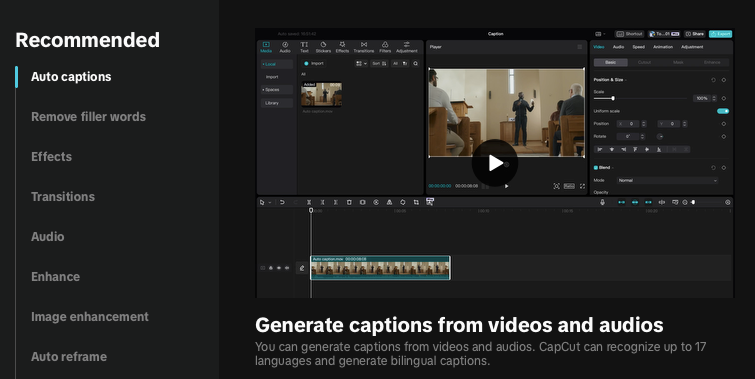Uncheck the Blend checkbox

[596, 168]
